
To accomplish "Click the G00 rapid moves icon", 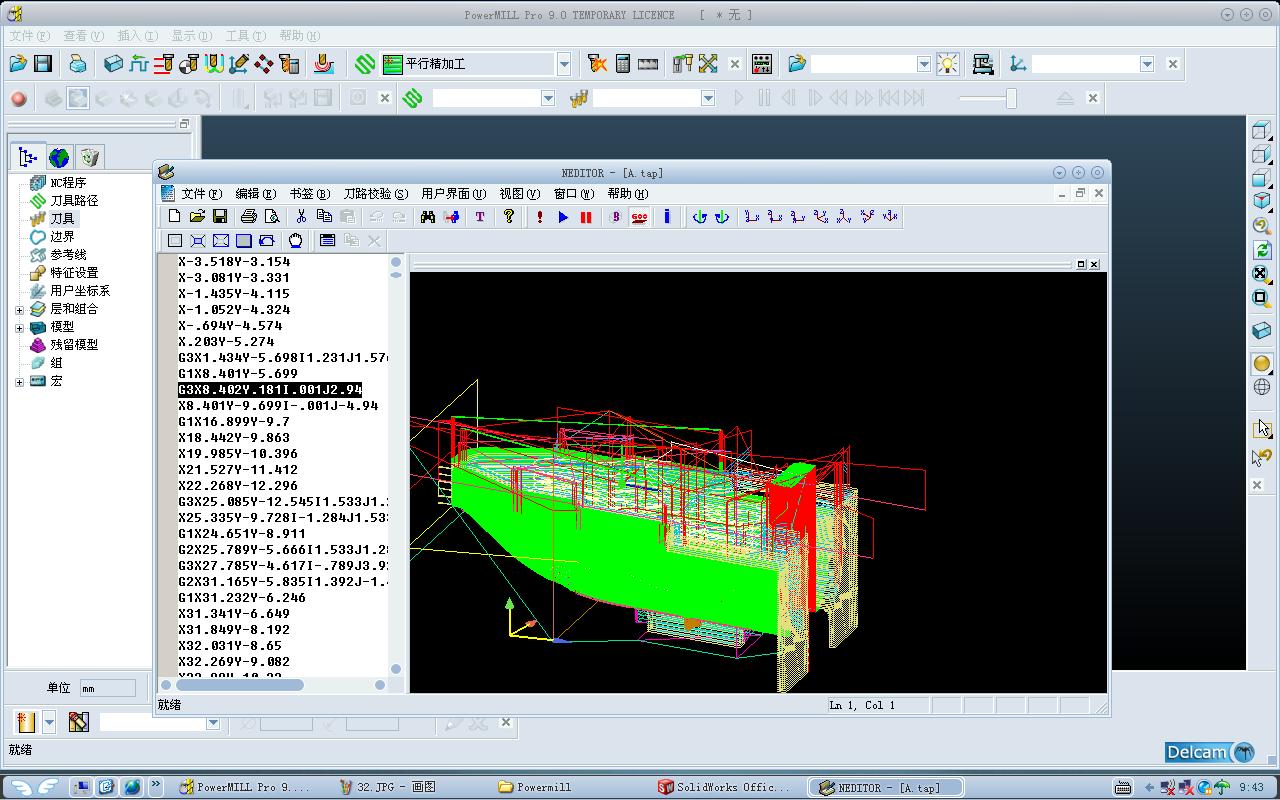I will click(640, 216).
